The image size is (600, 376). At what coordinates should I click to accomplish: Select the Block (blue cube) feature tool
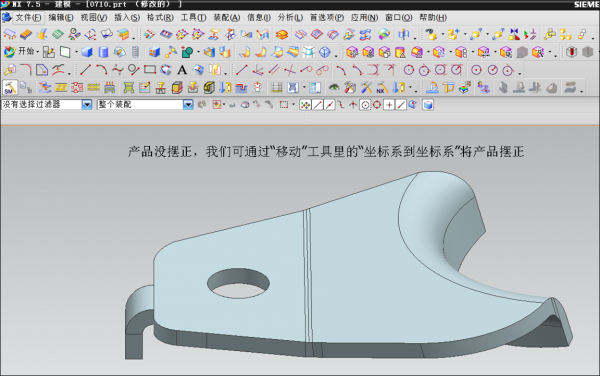[87, 52]
